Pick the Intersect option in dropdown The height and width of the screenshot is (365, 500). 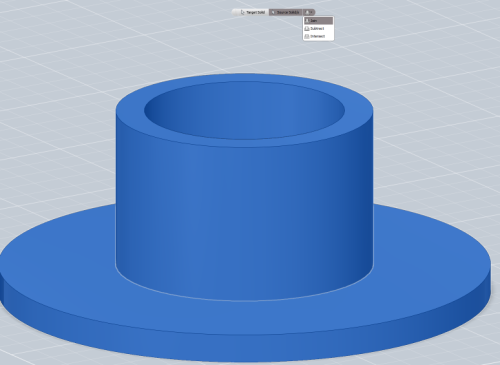(x=318, y=36)
